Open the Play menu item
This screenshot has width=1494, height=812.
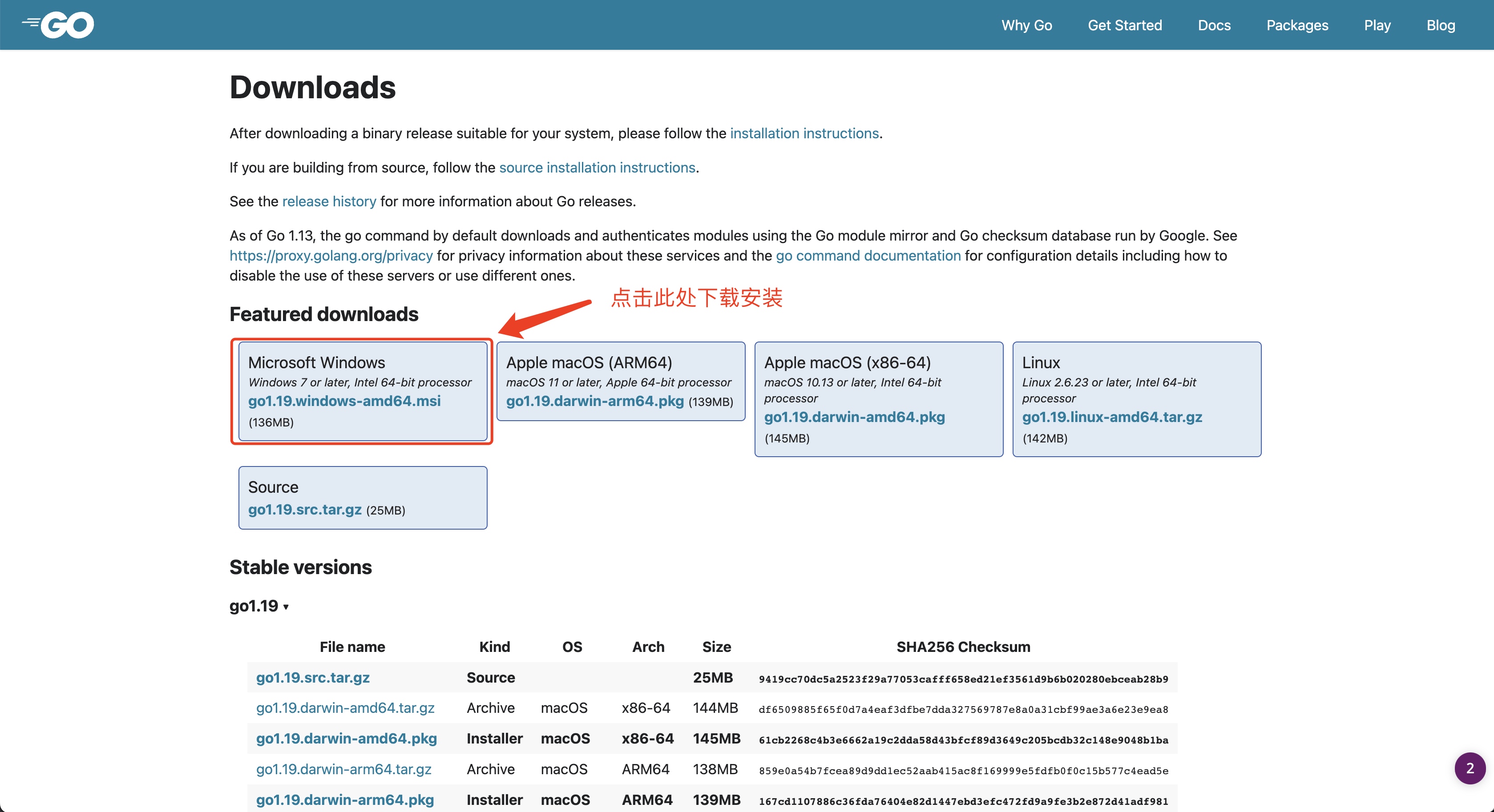point(1377,25)
